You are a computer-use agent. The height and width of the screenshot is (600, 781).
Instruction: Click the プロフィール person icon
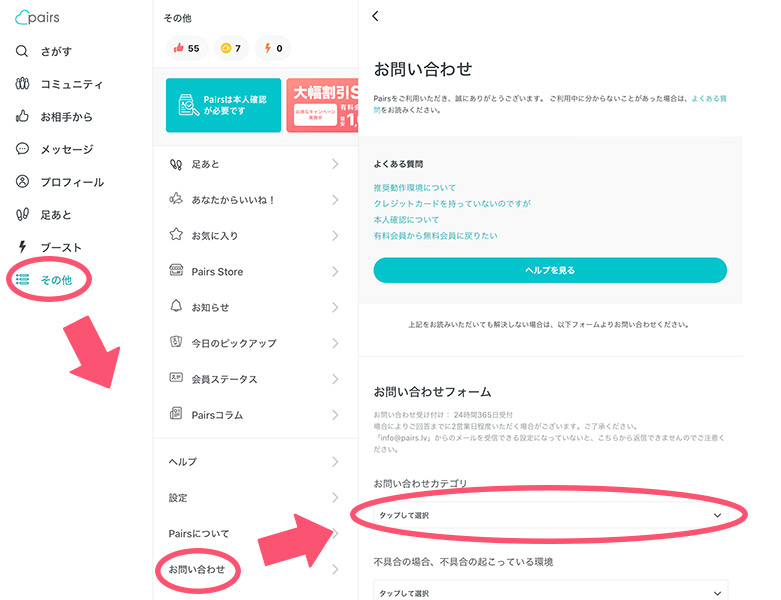(22, 182)
